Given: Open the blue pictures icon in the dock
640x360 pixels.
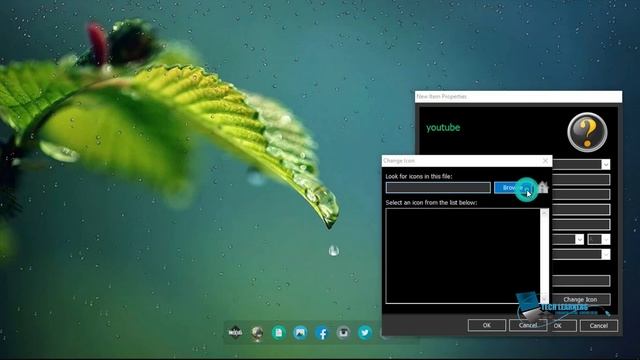Looking at the screenshot, I should (x=300, y=333).
